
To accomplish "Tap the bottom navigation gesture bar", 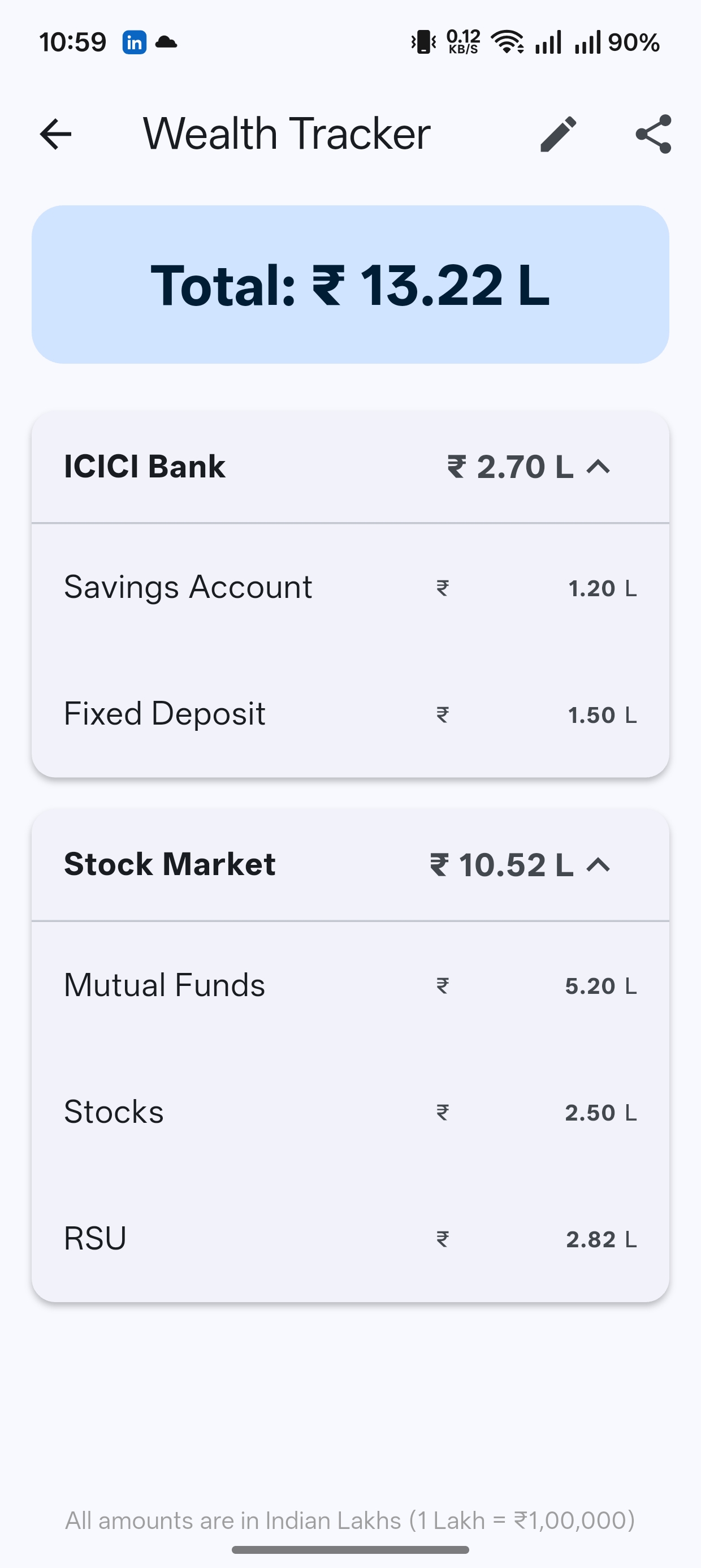I will [350, 1550].
